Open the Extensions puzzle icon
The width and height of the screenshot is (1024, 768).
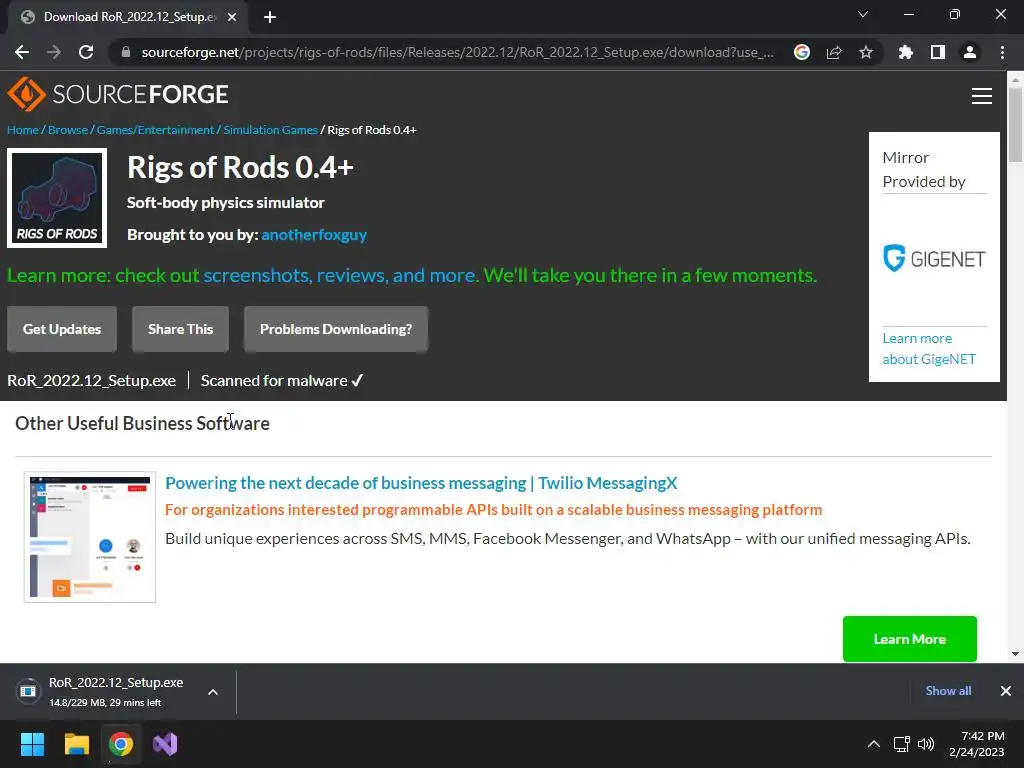pos(906,52)
